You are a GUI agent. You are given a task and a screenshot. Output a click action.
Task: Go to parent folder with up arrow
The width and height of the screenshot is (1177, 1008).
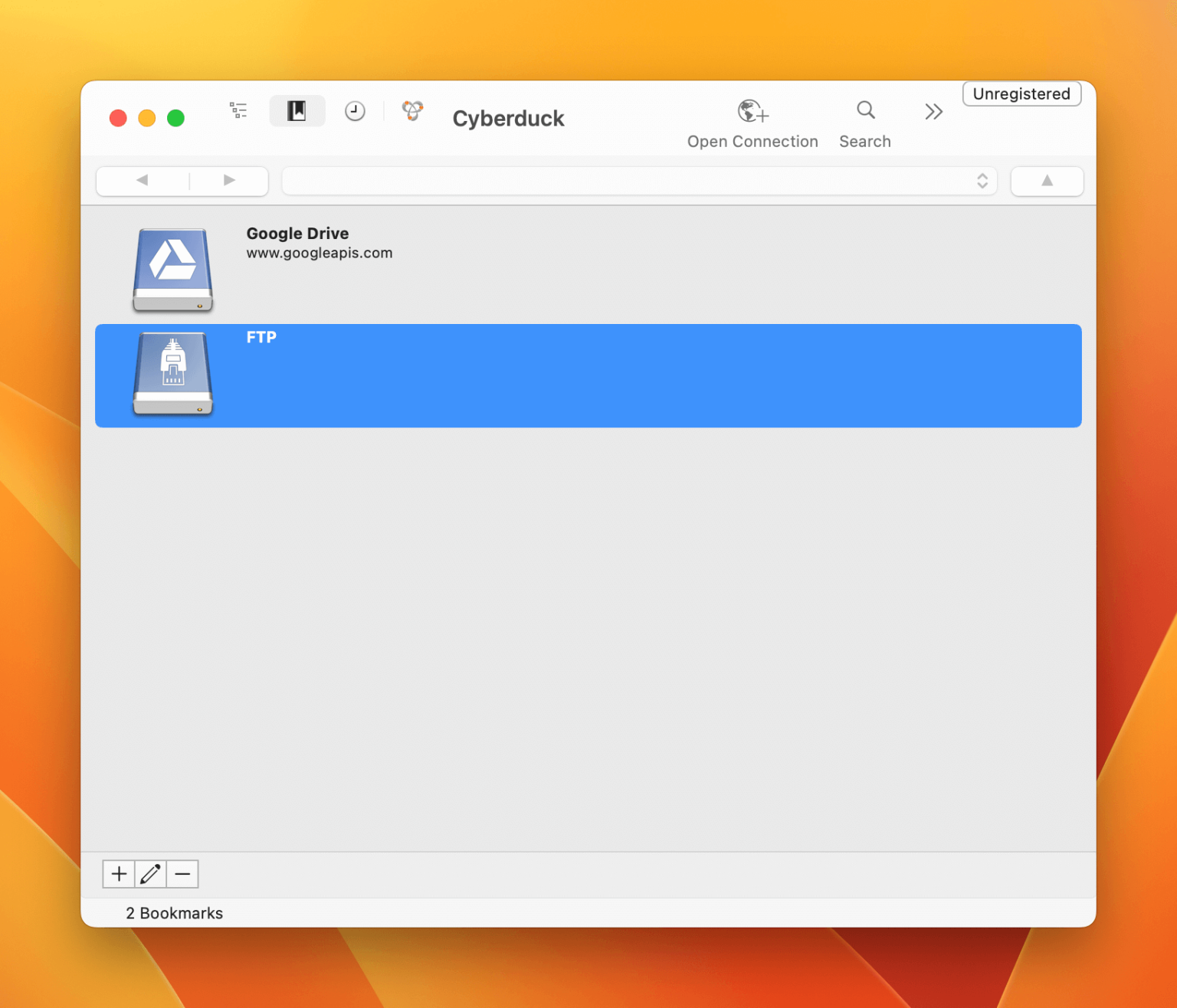click(1046, 182)
